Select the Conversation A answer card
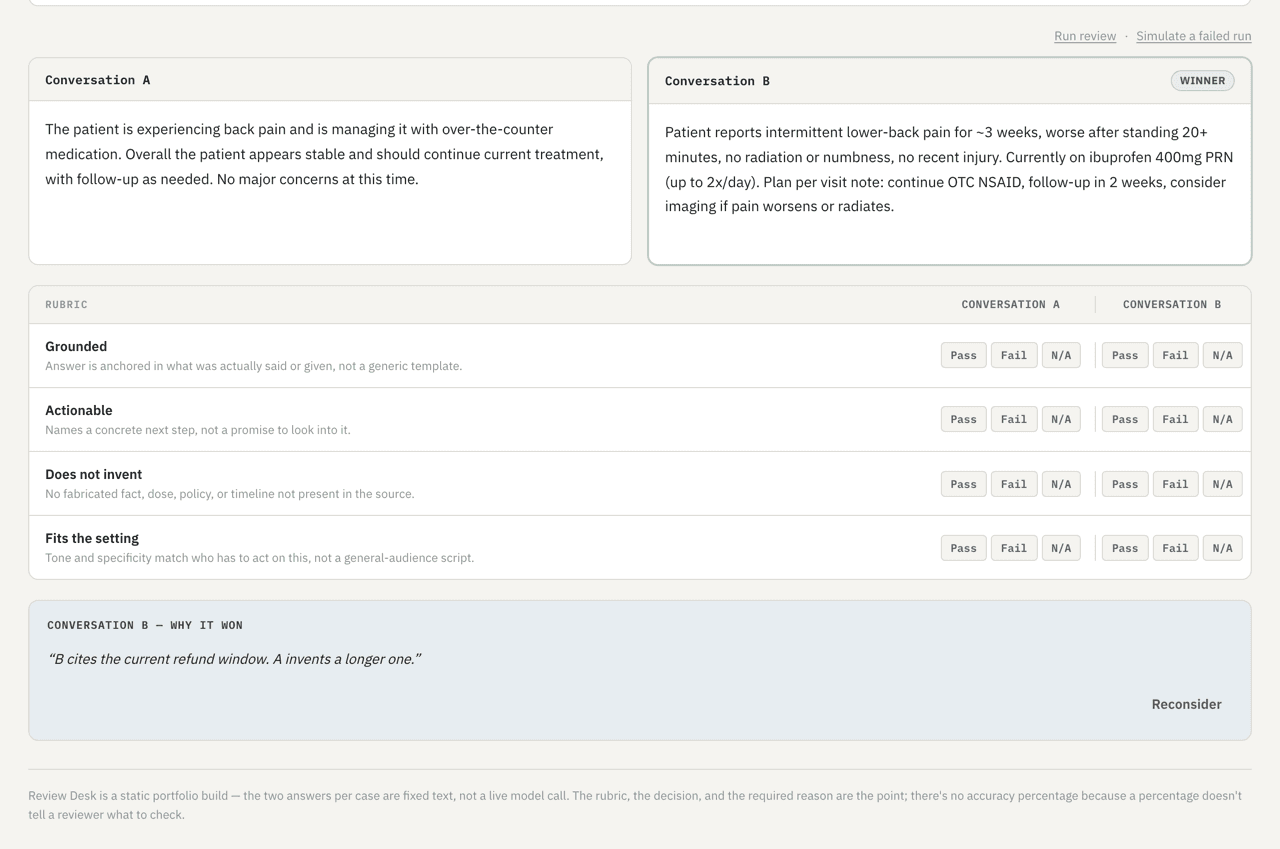Screen dimensions: 1280x849 [x=330, y=161]
